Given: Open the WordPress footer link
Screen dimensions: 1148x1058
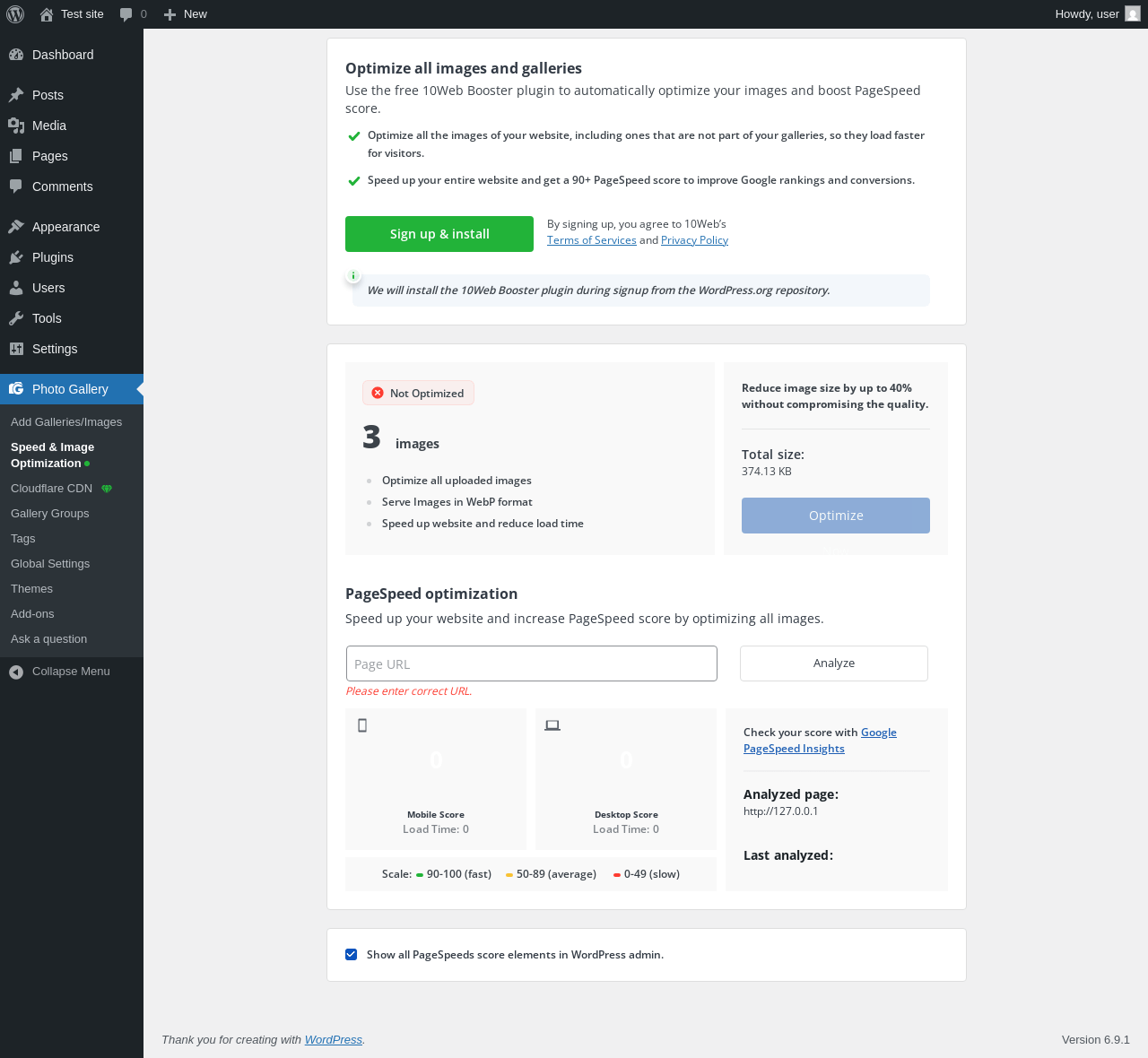Looking at the screenshot, I should pyautogui.click(x=334, y=1040).
